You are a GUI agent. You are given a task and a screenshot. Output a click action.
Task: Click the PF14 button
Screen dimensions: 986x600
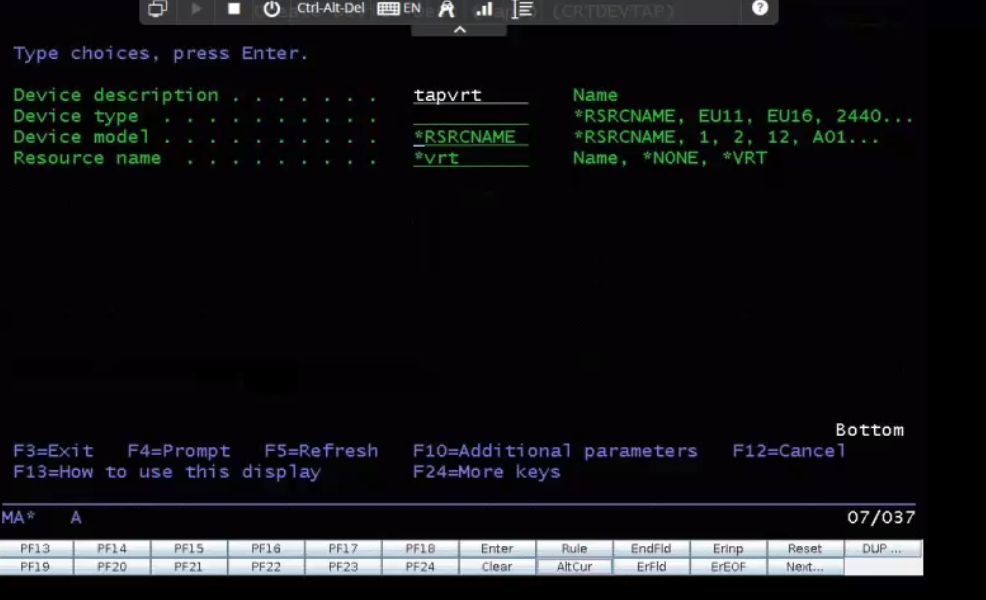[x=112, y=548]
